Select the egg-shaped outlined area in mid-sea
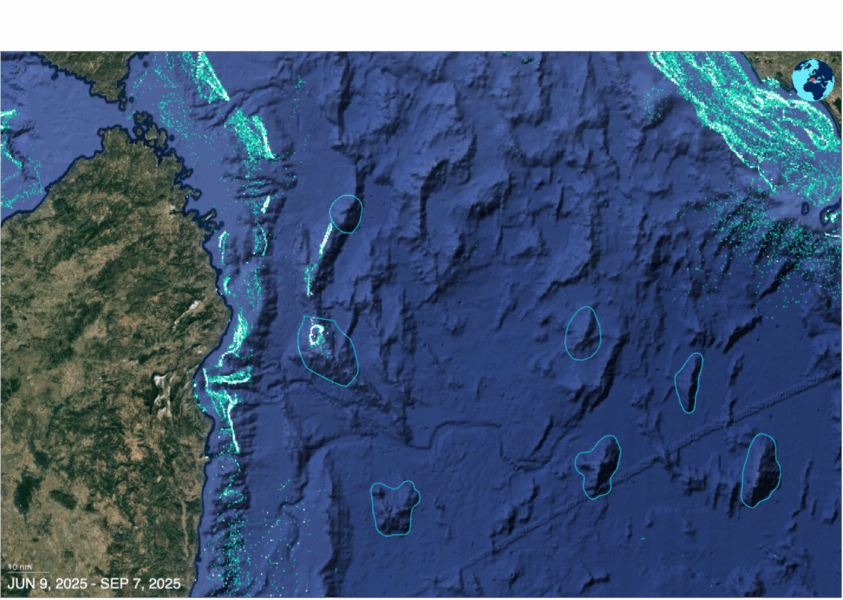Image resolution: width=843 pixels, height=600 pixels. click(x=582, y=334)
